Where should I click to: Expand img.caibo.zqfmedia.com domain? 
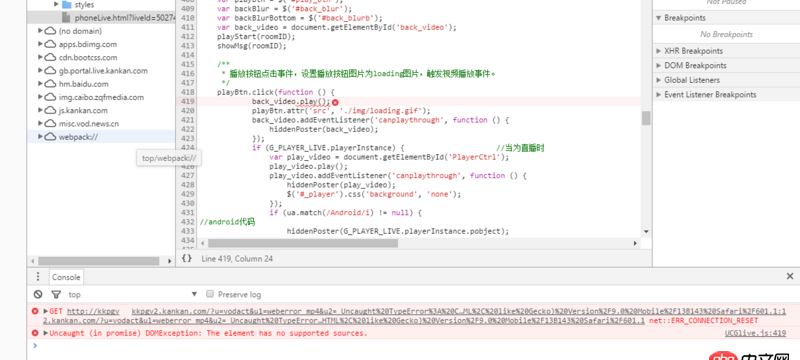coord(40,97)
